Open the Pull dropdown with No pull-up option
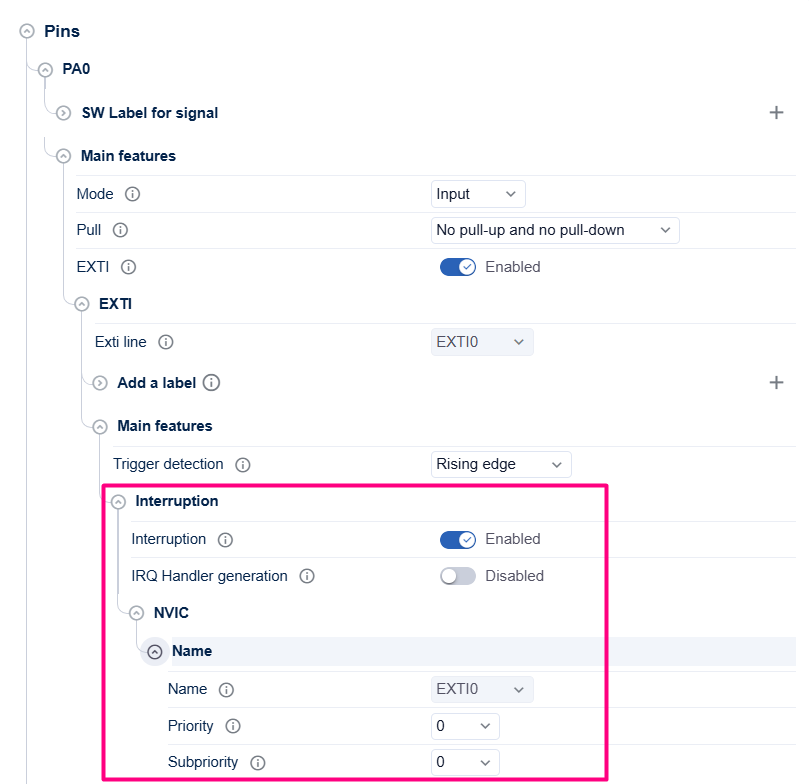Screen dimensions: 809x784 [555, 230]
